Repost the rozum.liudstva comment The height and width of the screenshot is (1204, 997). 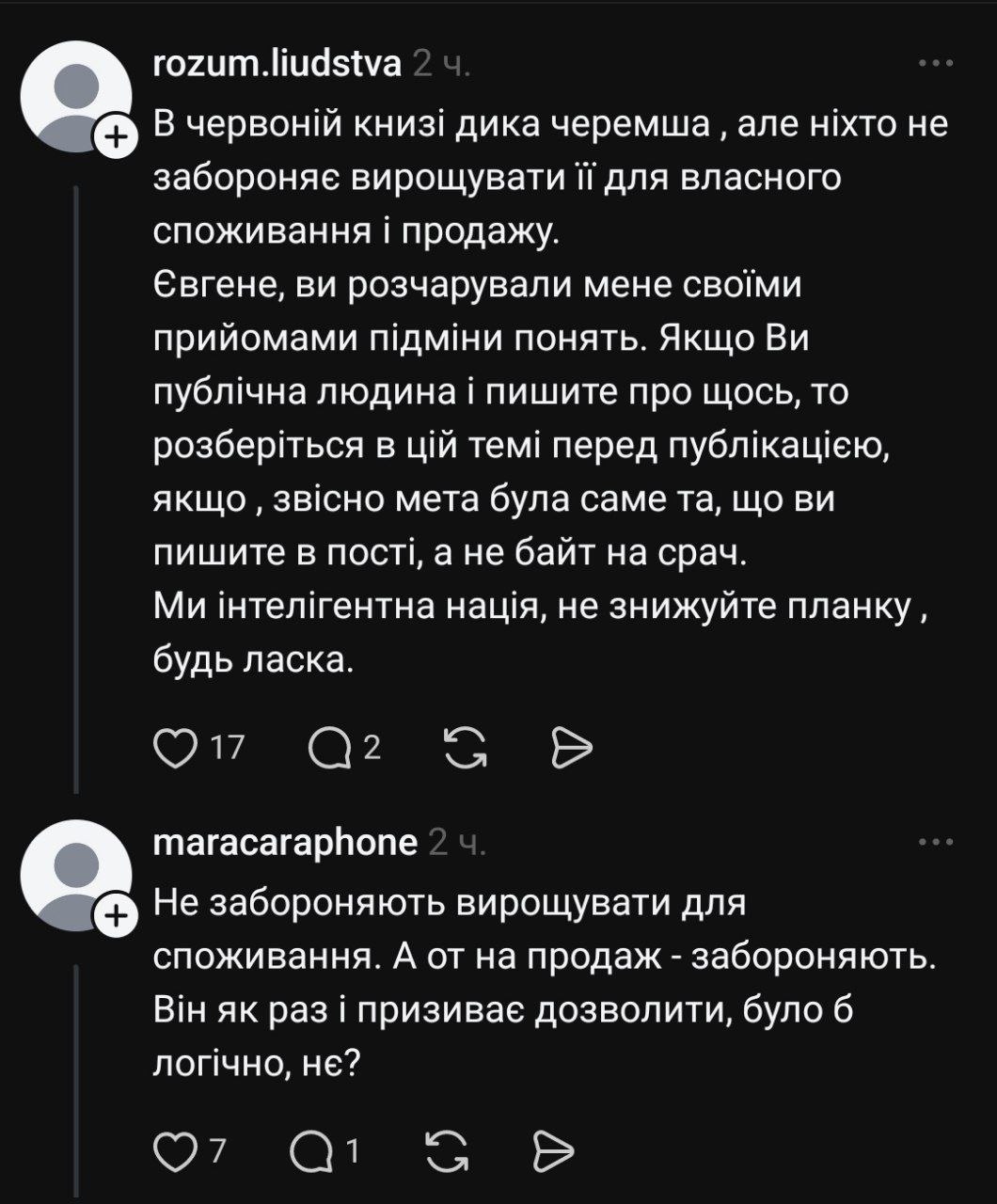pos(463,748)
